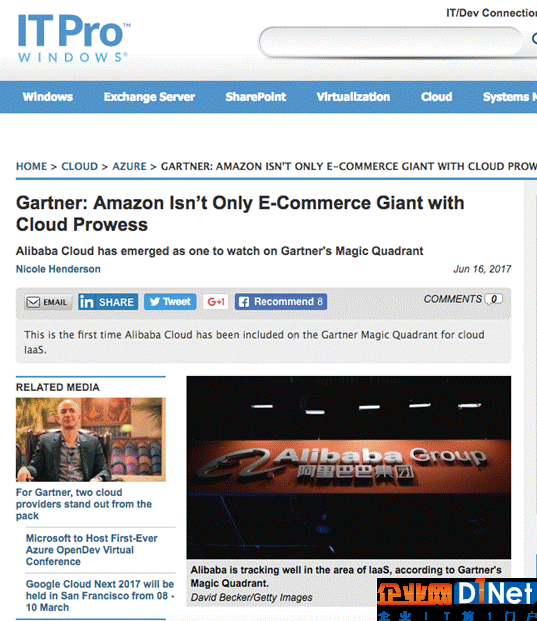The image size is (537, 621).
Task: Select the SharePoint menu item
Action: pyautogui.click(x=255, y=97)
